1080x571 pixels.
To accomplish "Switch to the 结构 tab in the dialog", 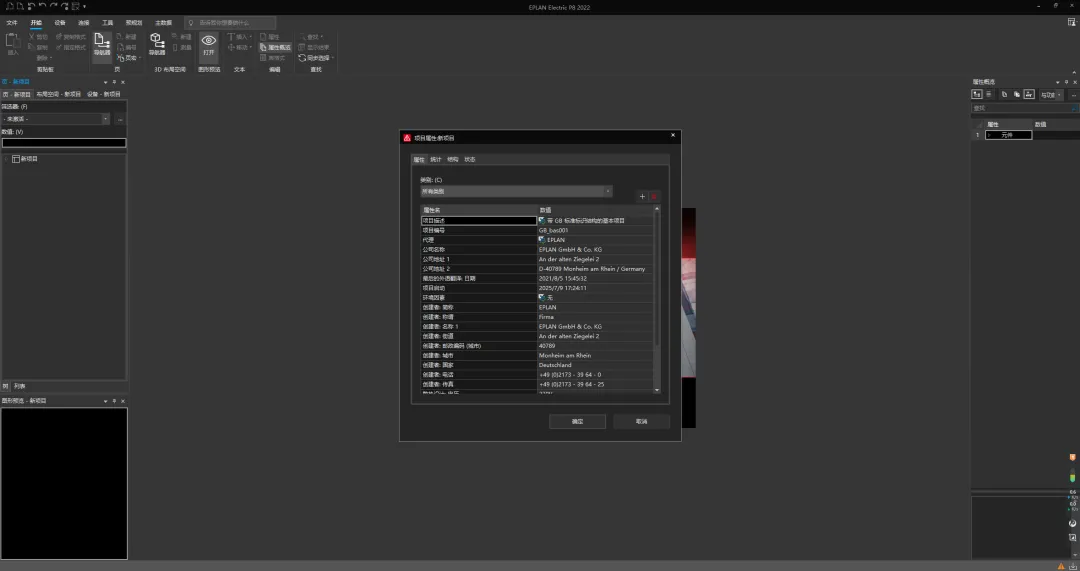I will [x=453, y=160].
